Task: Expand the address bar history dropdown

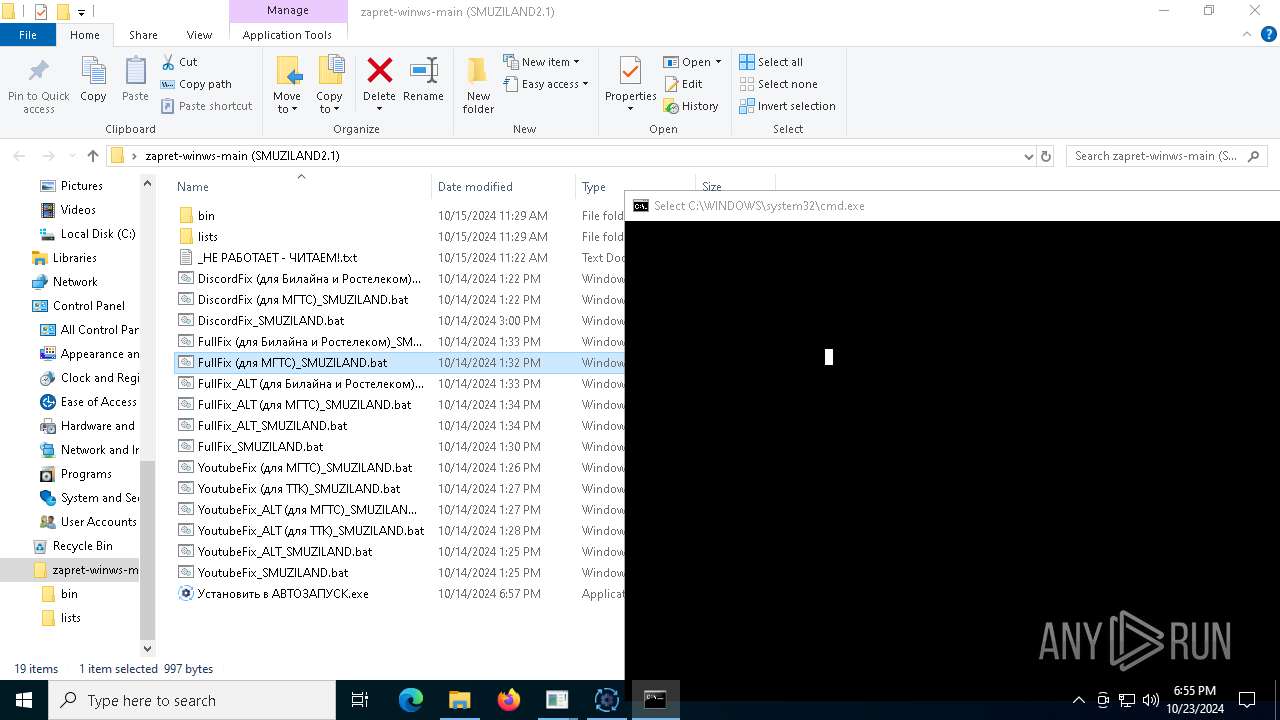Action: coord(1028,156)
